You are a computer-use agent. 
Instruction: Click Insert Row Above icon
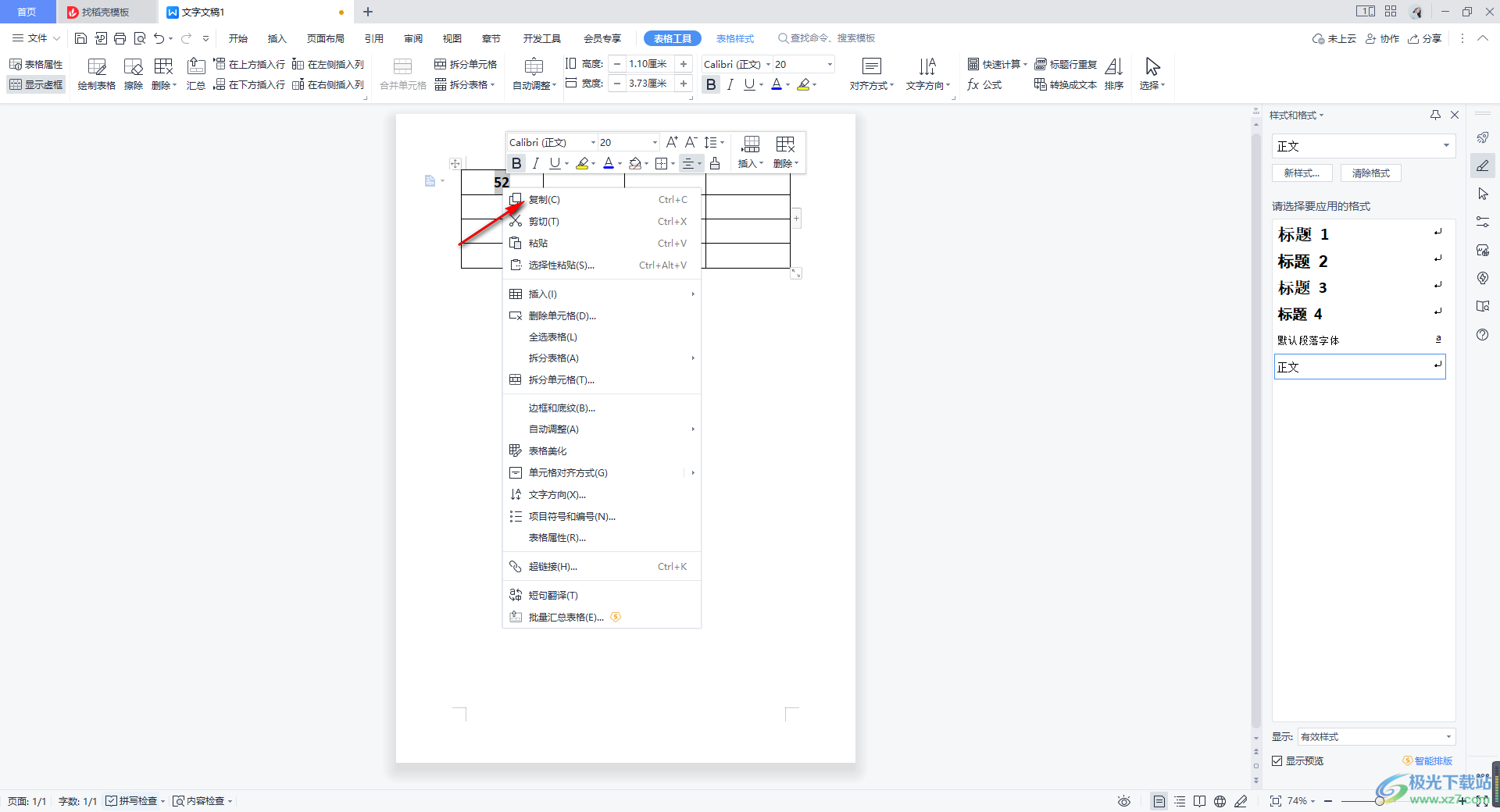point(249,64)
